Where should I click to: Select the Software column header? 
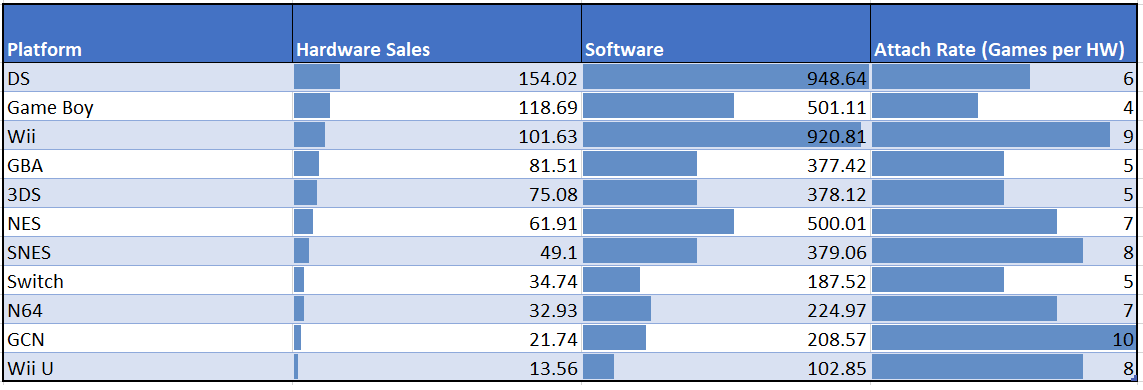pos(726,34)
